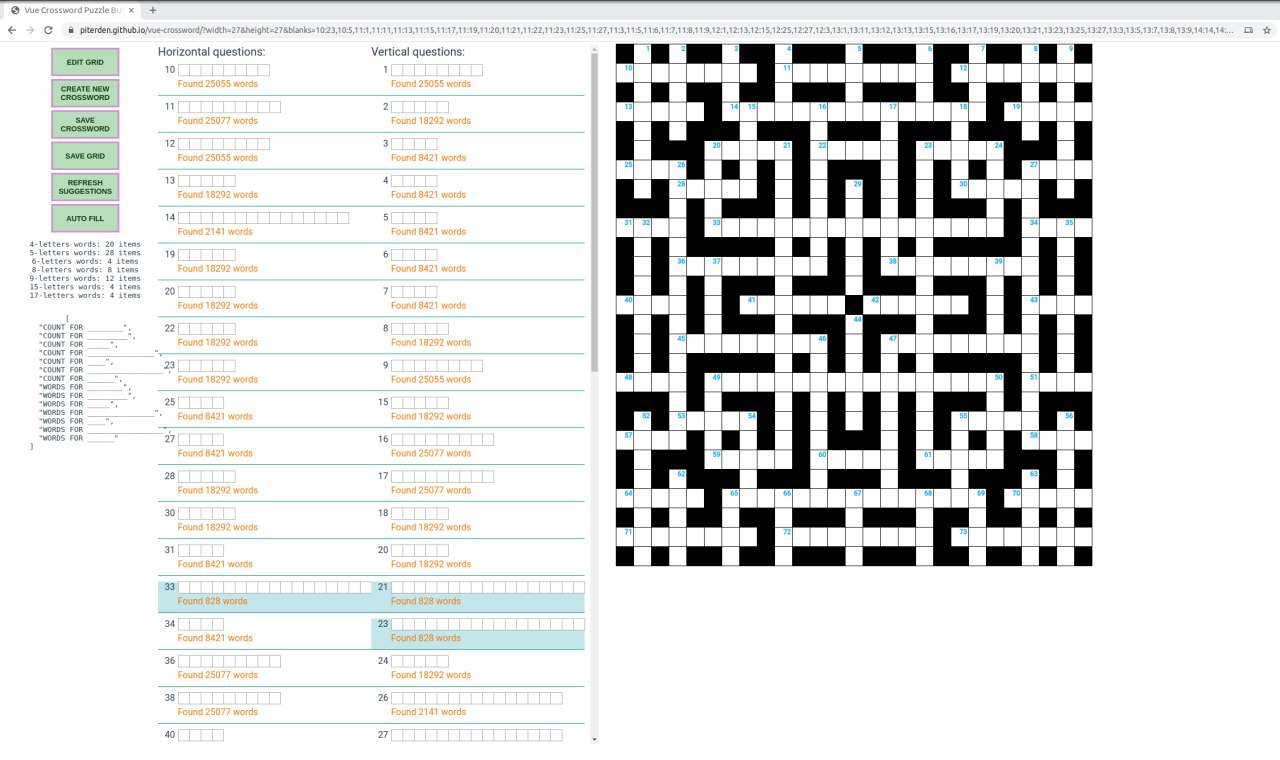
Task: Select horizontal question 14 input
Action: 264,218
